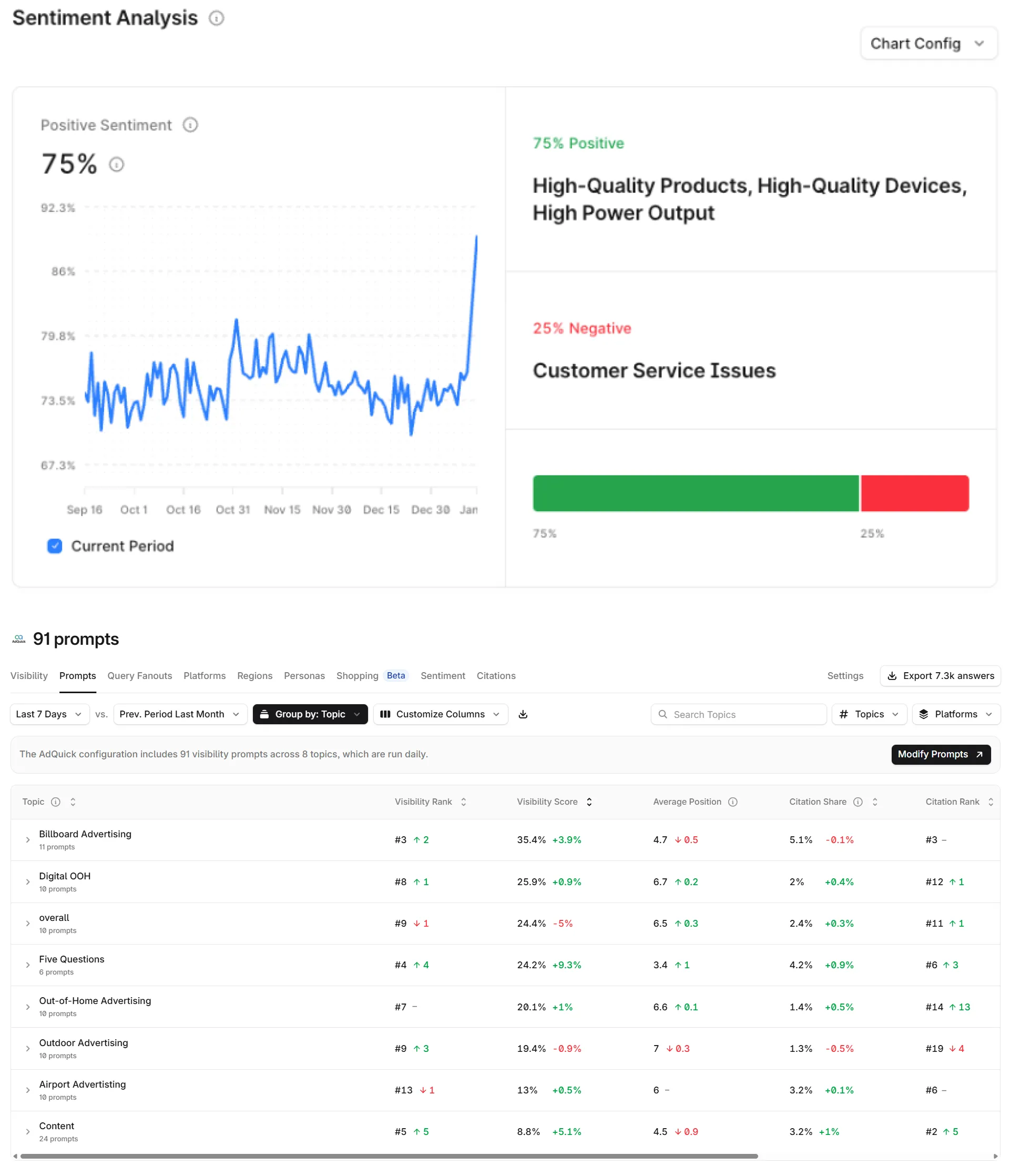Screen dimensions: 1010x1176
Task: Click Export 7.3k answers button
Action: 940,675
